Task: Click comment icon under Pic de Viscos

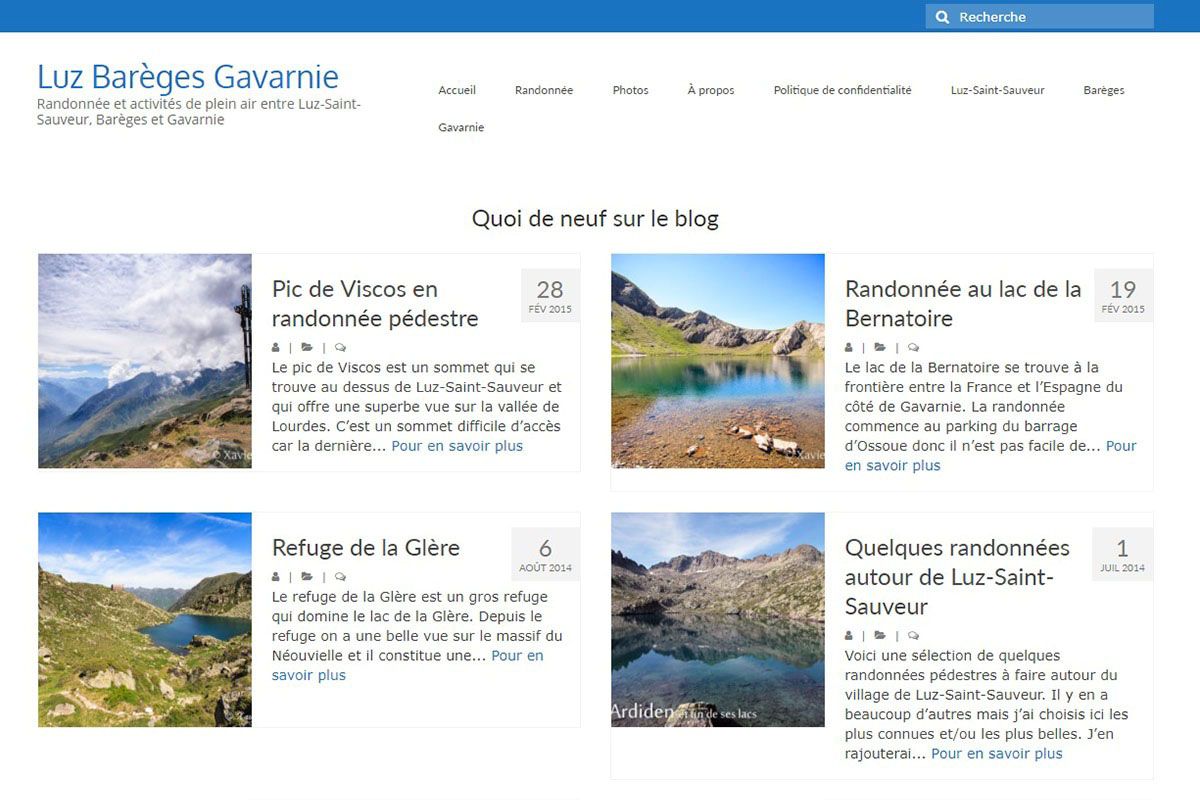Action: point(341,348)
